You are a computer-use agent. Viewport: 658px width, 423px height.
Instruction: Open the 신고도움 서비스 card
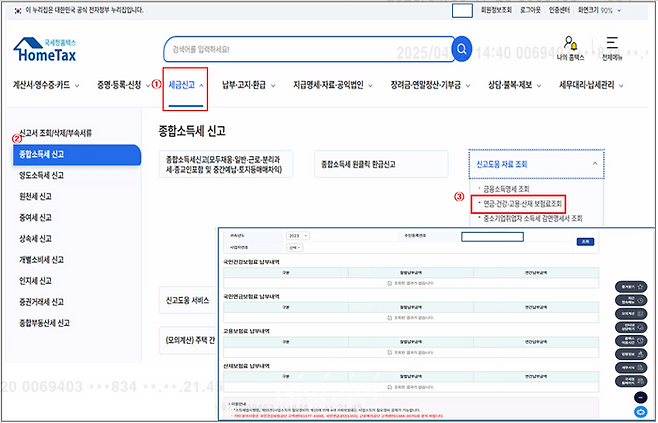coord(188,300)
